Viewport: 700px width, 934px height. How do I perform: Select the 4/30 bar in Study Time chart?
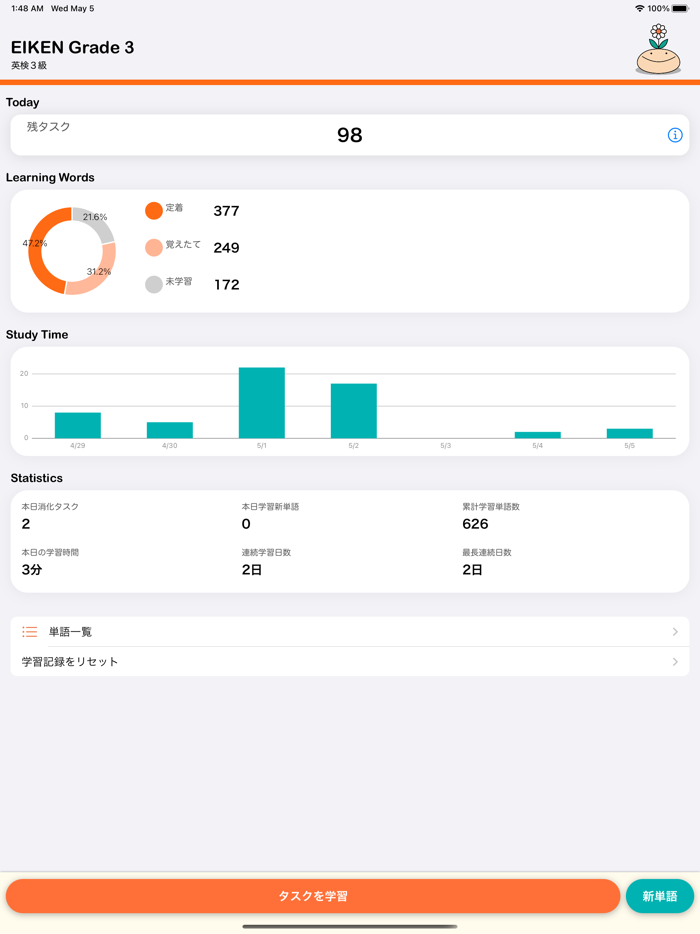click(170, 430)
